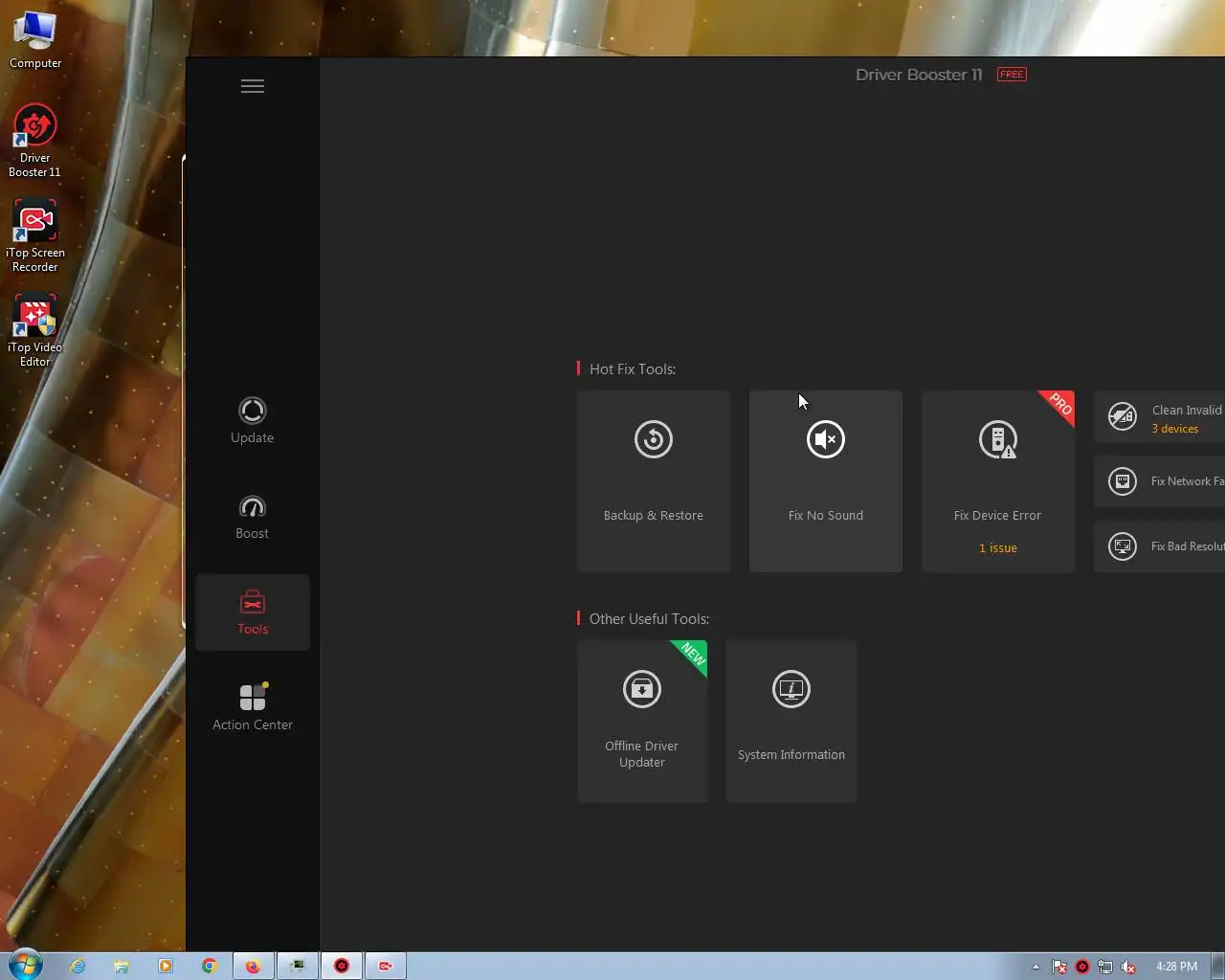Image resolution: width=1225 pixels, height=980 pixels.
Task: Open Action Center in the sidebar
Action: click(253, 708)
